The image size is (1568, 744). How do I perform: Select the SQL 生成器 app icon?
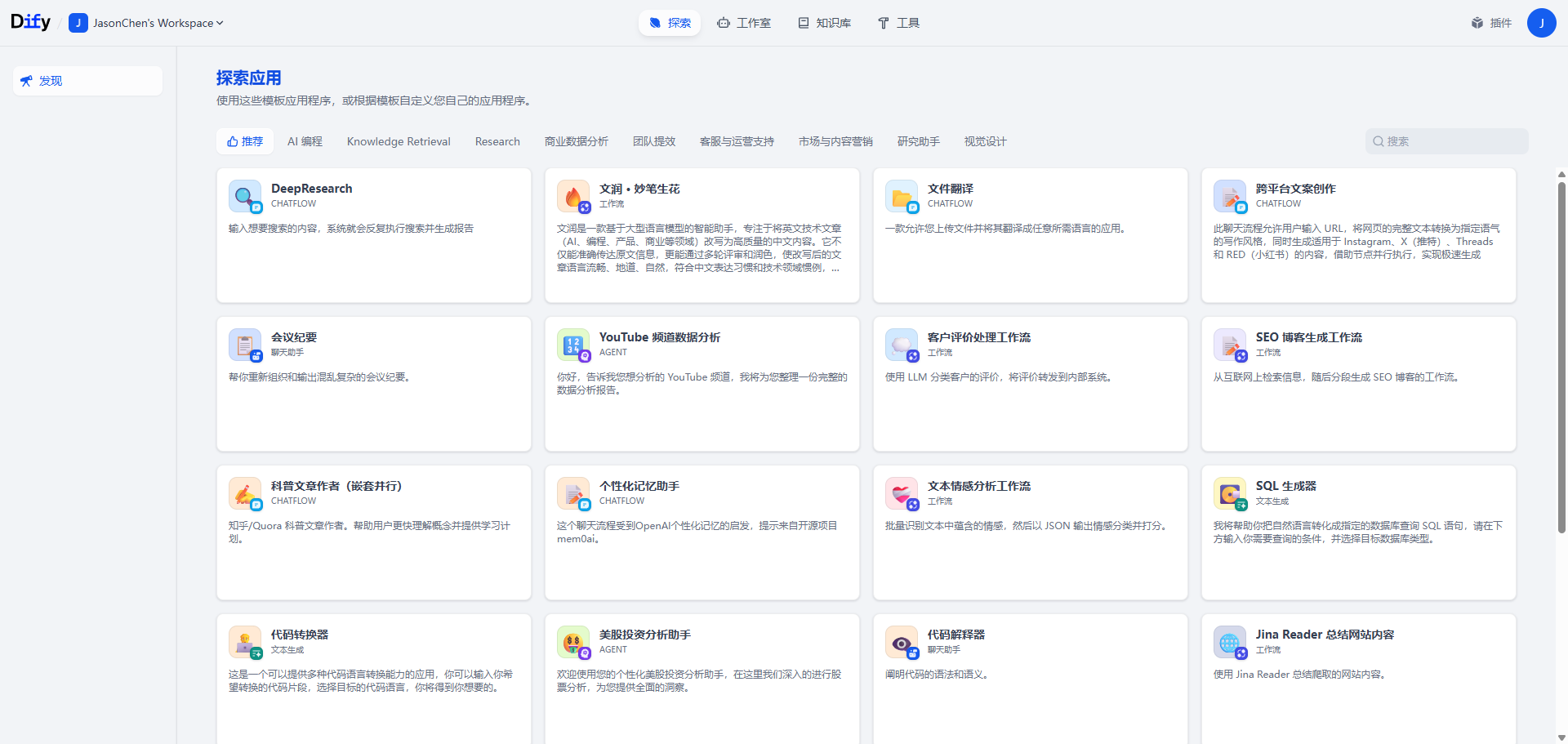click(1231, 493)
